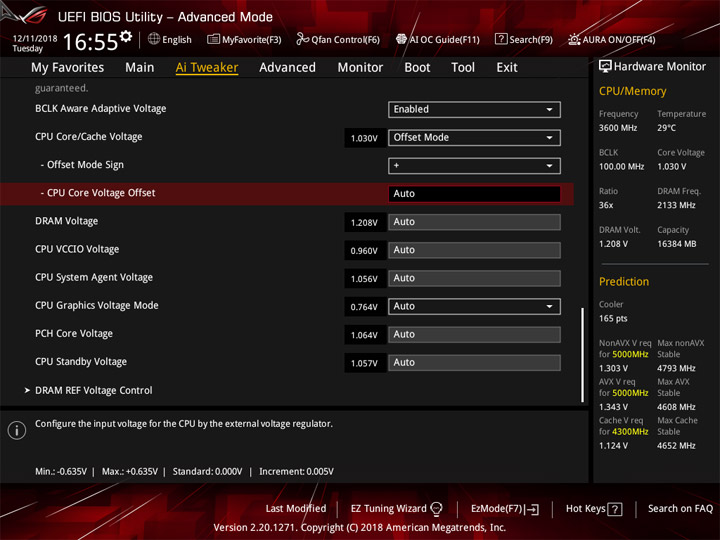The width and height of the screenshot is (720, 540).
Task: Open Search(F9) tool
Action: pos(523,39)
